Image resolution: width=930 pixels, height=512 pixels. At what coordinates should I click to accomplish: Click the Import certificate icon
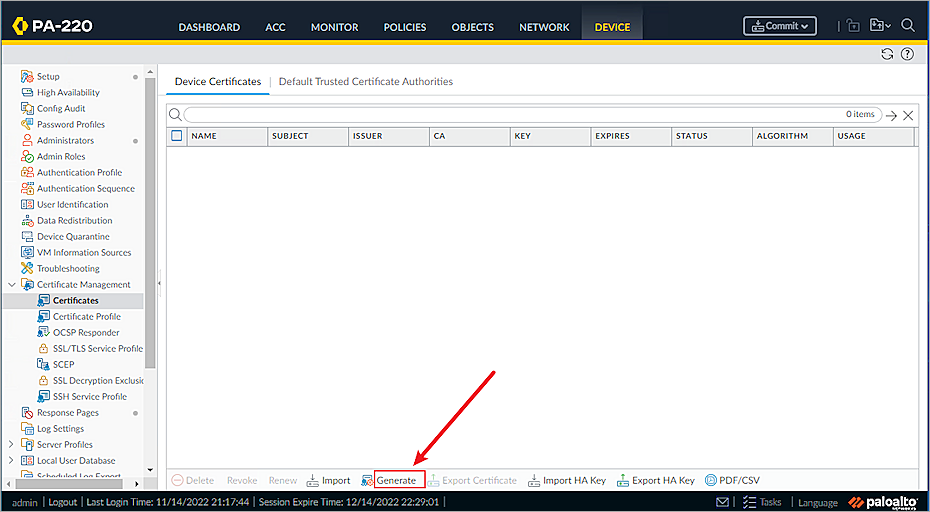[x=313, y=481]
